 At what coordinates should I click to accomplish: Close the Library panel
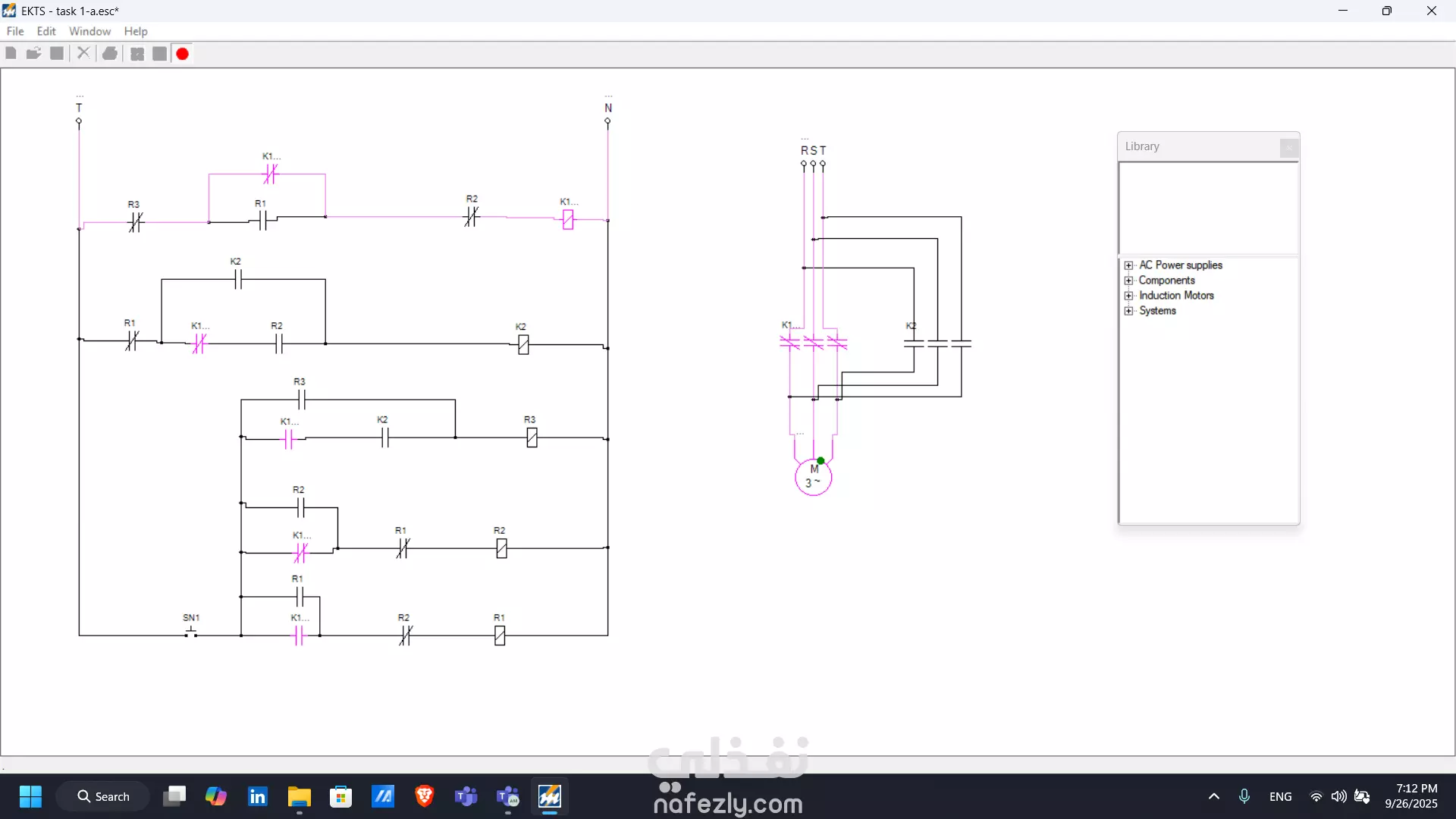tap(1288, 147)
